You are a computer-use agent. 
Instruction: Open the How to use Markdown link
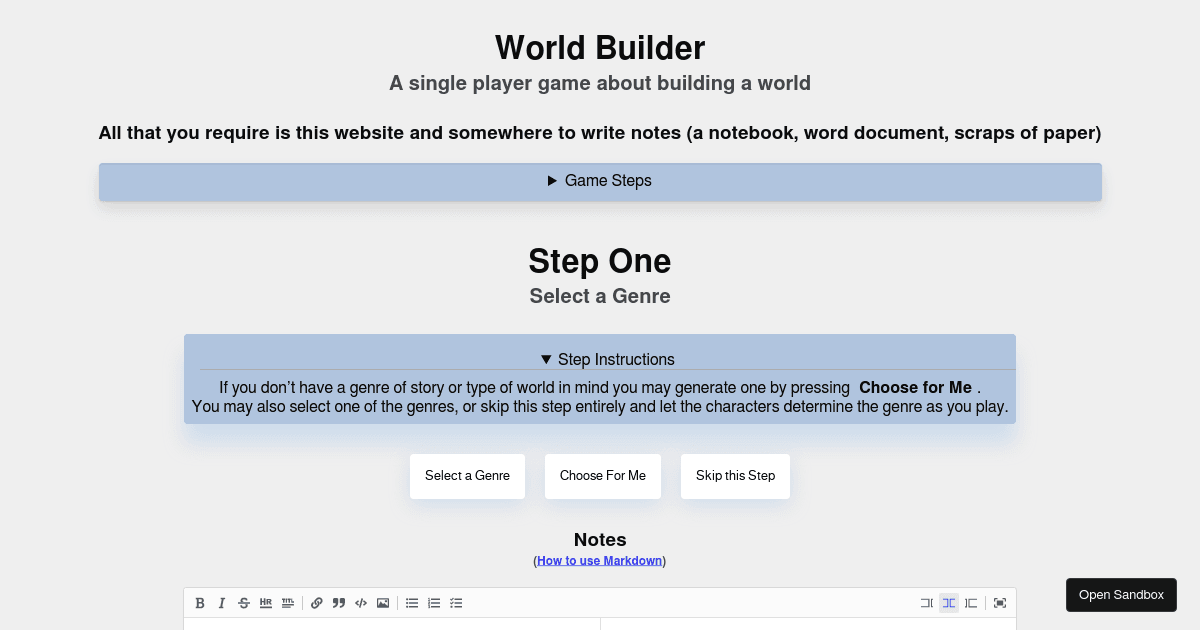[x=598, y=560]
